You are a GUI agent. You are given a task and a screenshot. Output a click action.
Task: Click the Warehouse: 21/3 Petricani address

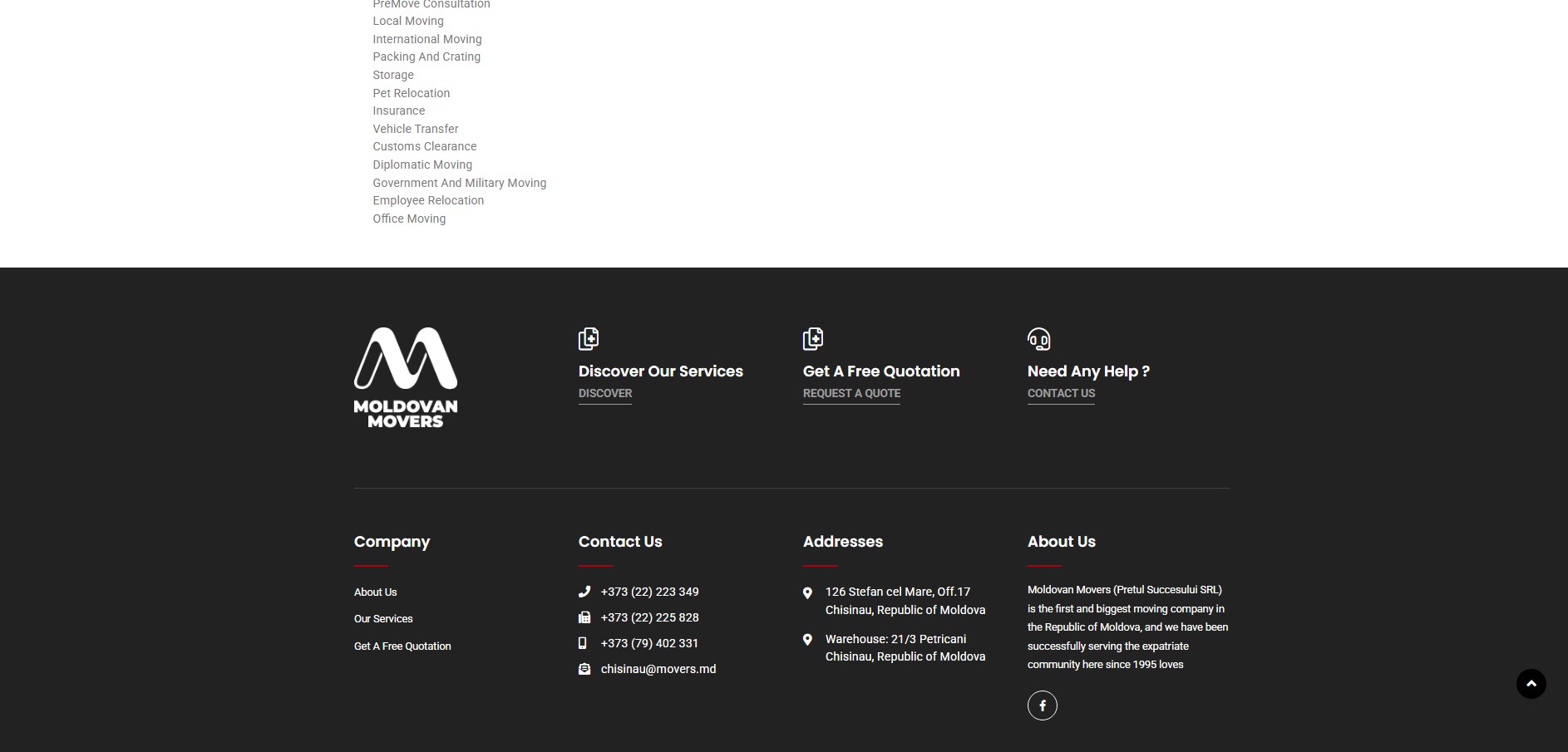pos(905,648)
